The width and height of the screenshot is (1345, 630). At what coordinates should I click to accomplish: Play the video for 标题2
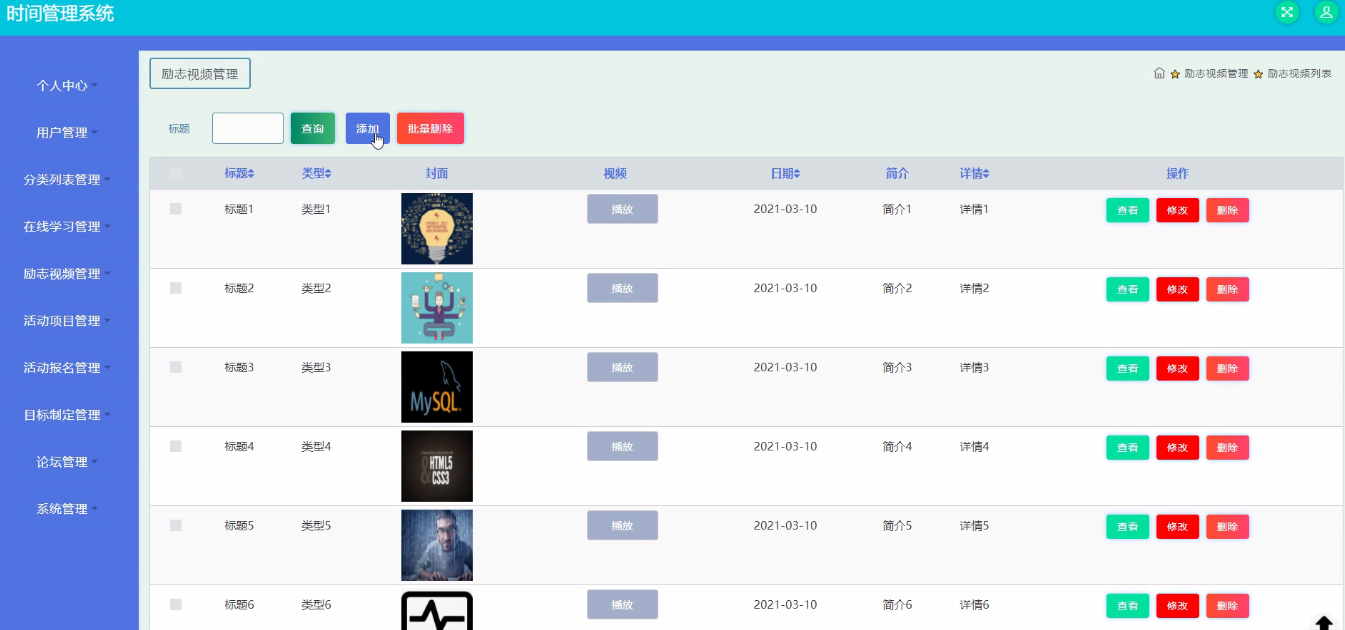622,288
